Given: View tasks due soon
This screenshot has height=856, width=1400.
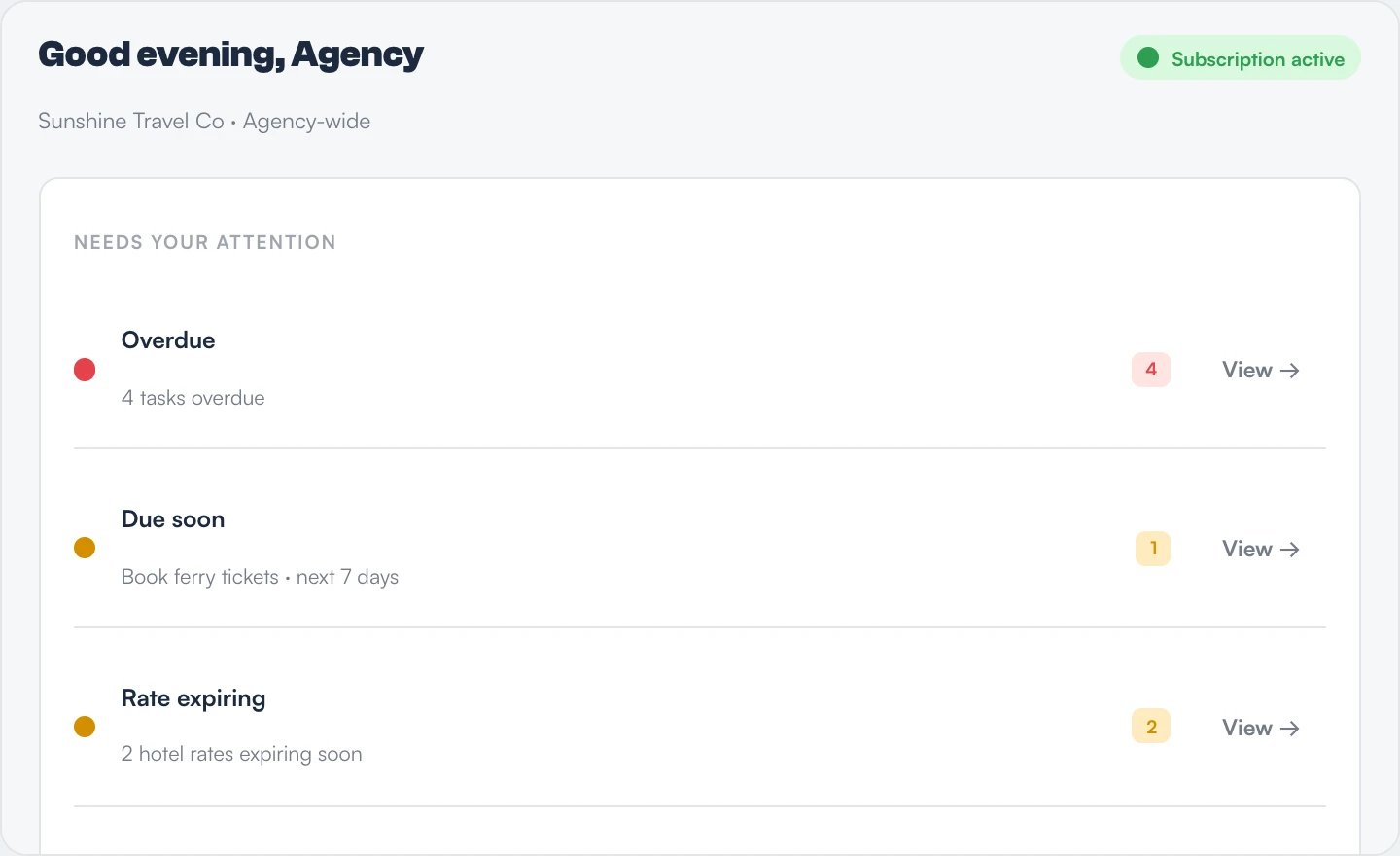Looking at the screenshot, I should pos(1261,549).
